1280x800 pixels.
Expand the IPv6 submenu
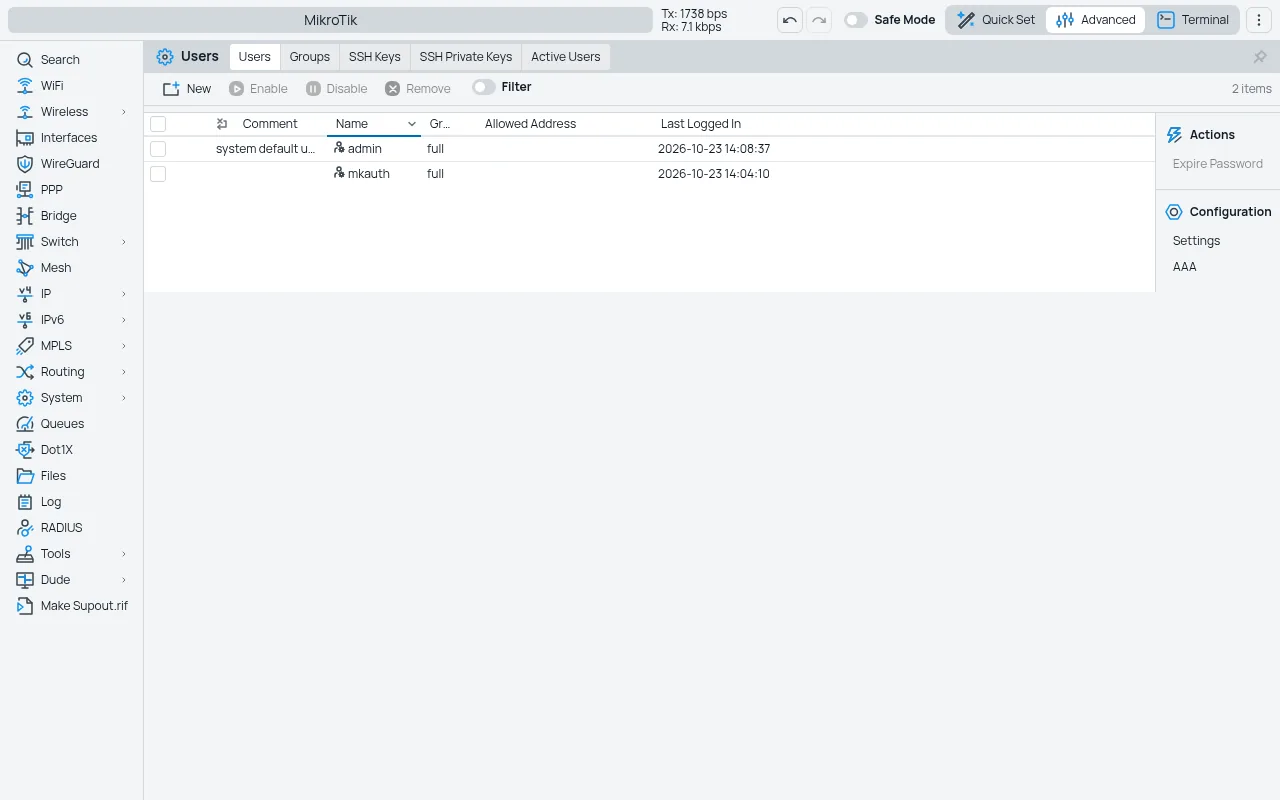(124, 320)
